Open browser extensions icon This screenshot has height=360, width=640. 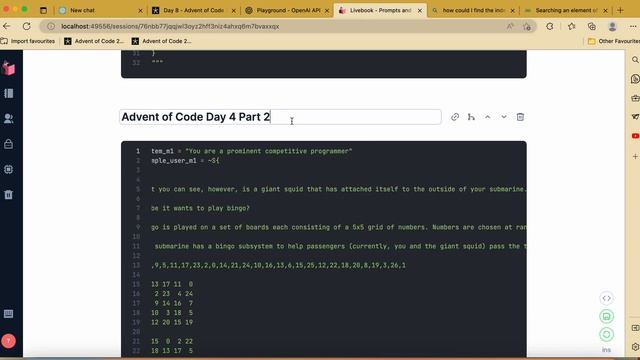550,27
